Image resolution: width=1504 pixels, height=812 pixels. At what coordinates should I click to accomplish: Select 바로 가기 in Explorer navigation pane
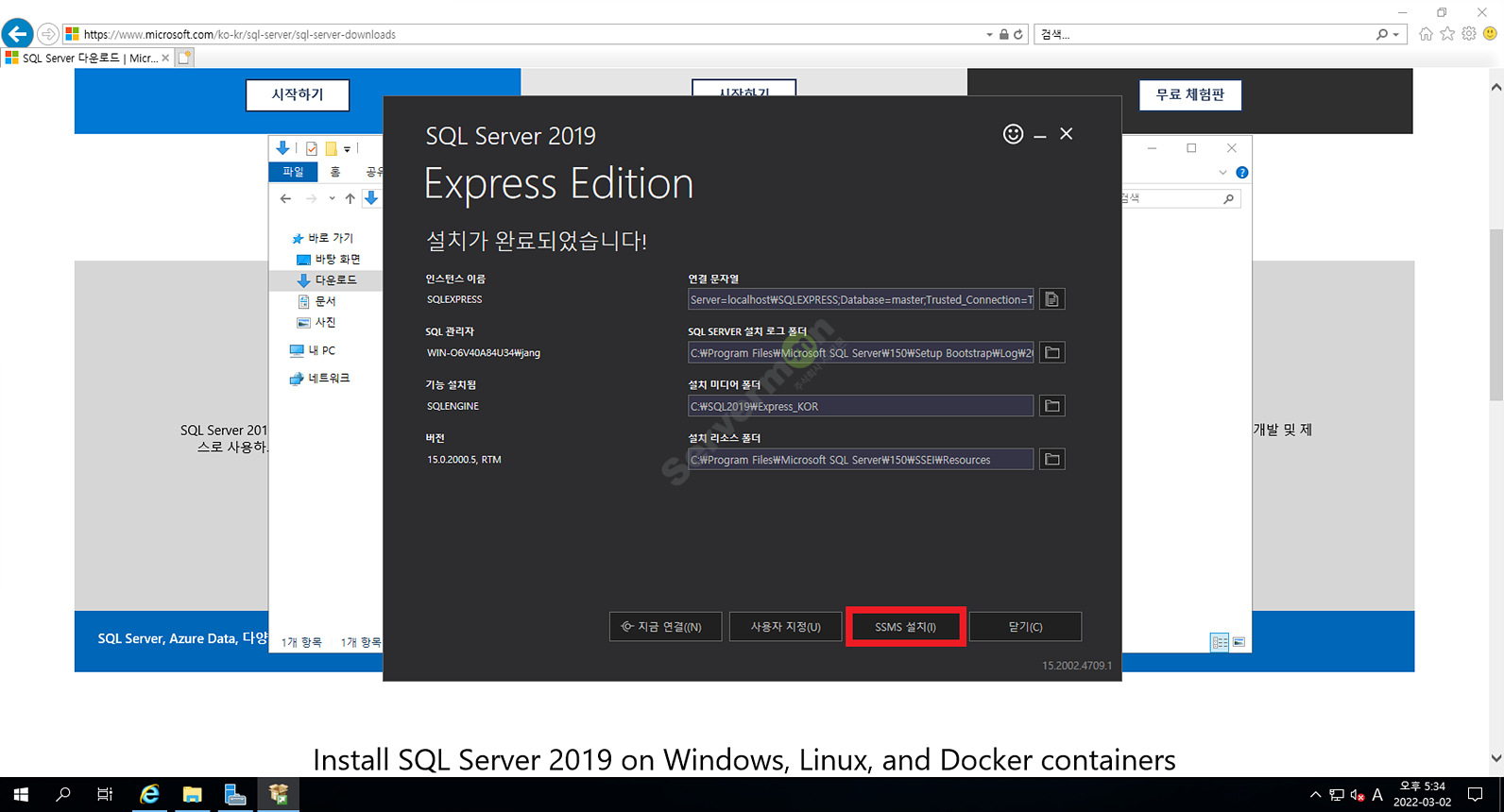(322, 238)
